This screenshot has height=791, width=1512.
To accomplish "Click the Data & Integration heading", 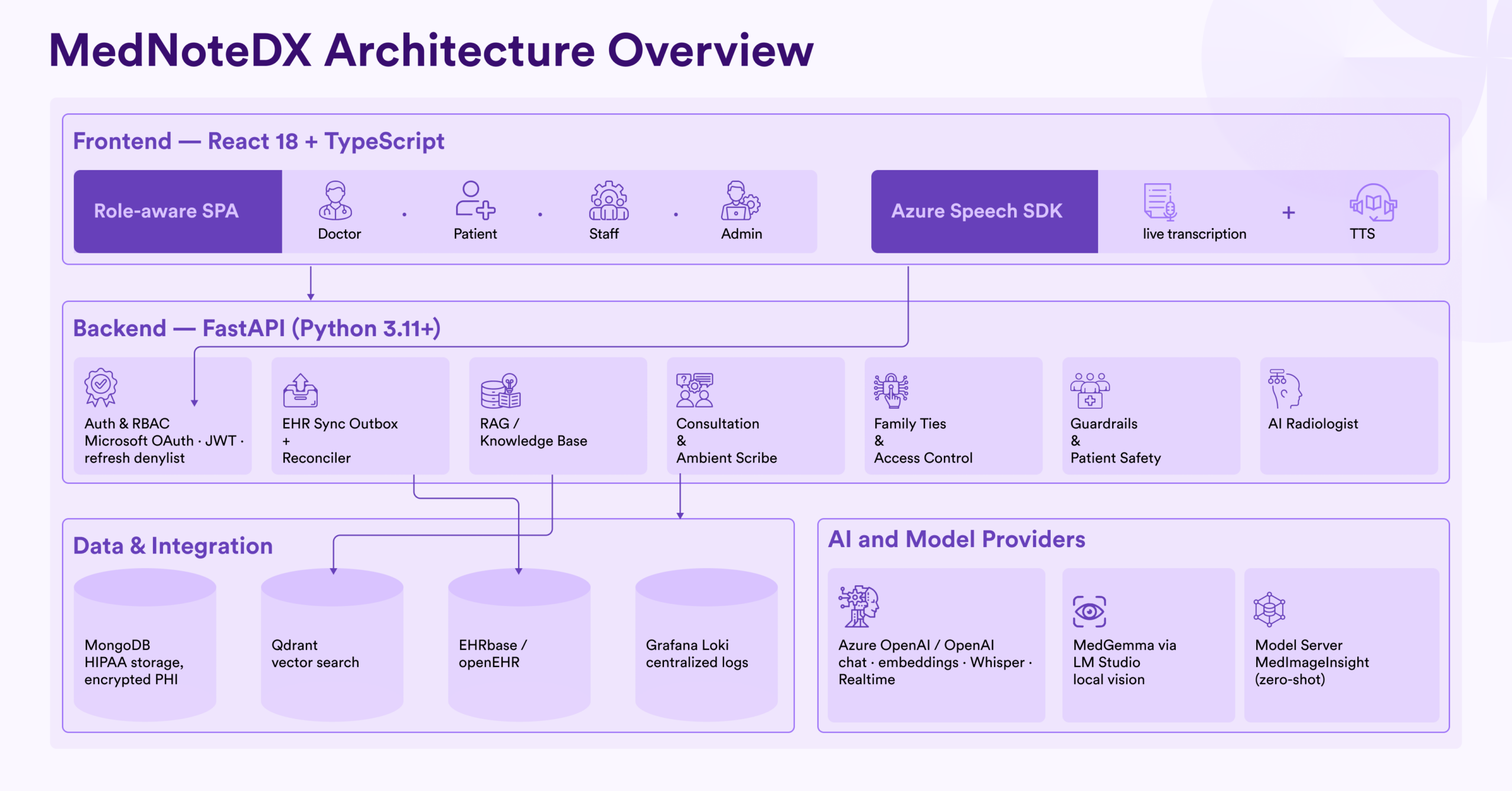I will point(173,546).
